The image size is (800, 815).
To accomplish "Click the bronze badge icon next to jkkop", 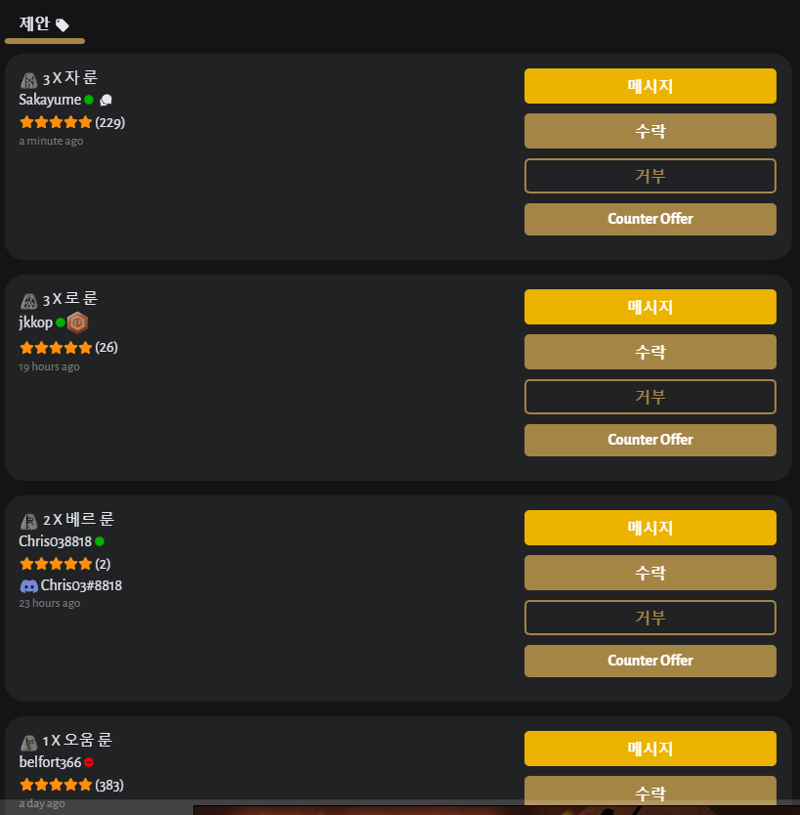I will [x=77, y=323].
